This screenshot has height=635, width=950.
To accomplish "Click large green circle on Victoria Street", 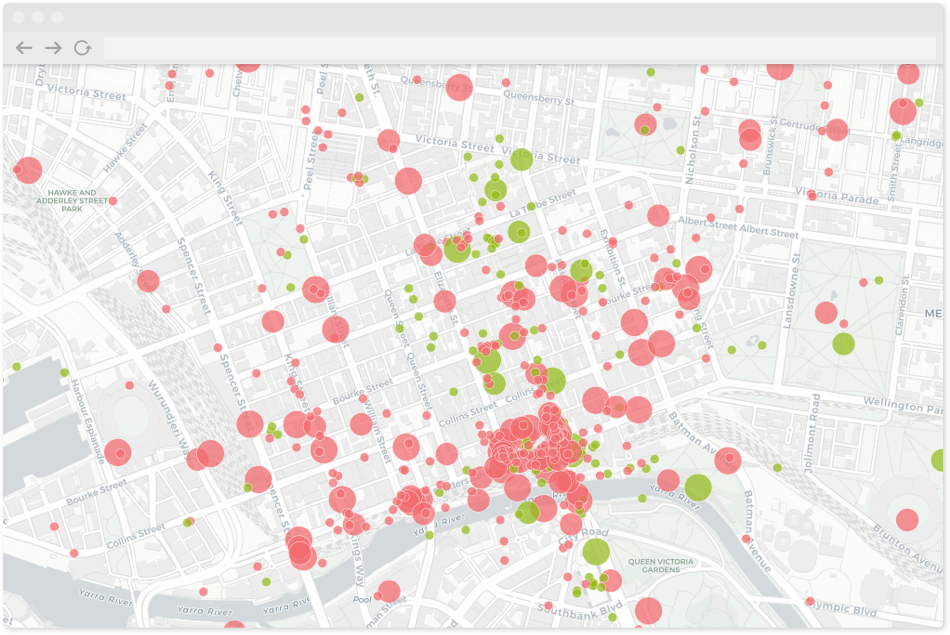I will (522, 159).
